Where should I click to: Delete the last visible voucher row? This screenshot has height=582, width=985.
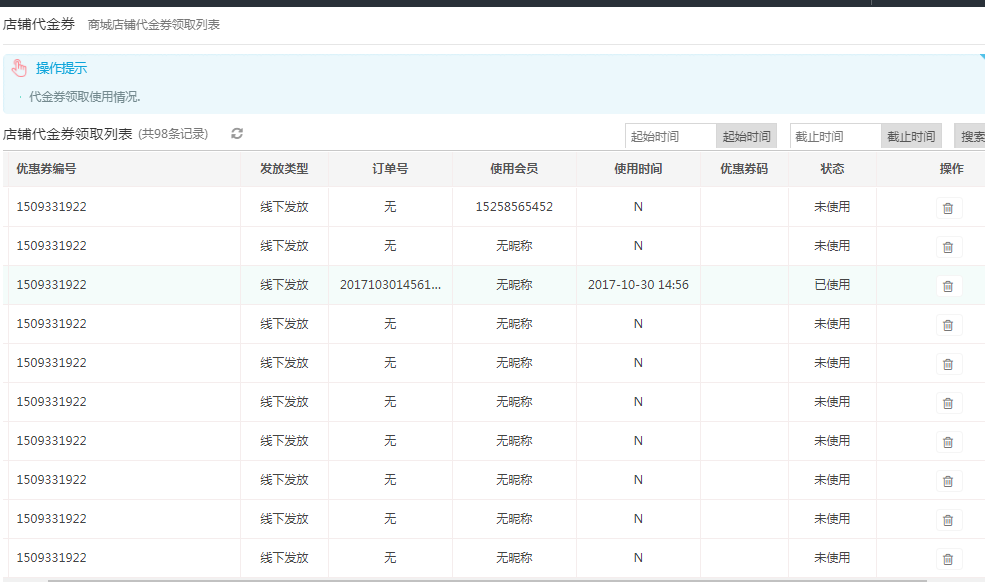pyautogui.click(x=948, y=559)
